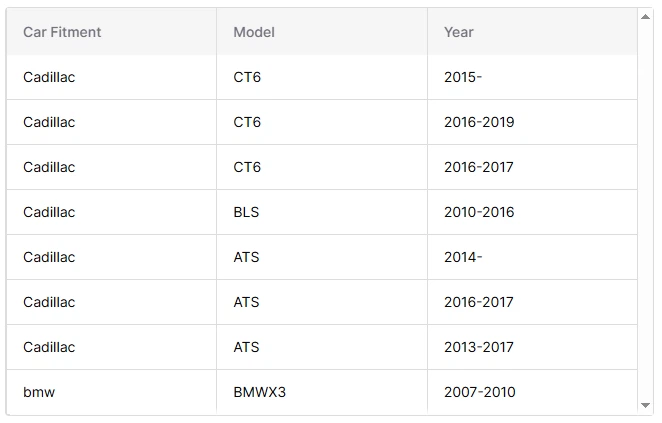
Task: Select the BMWX3 model cell
Action: click(x=259, y=392)
